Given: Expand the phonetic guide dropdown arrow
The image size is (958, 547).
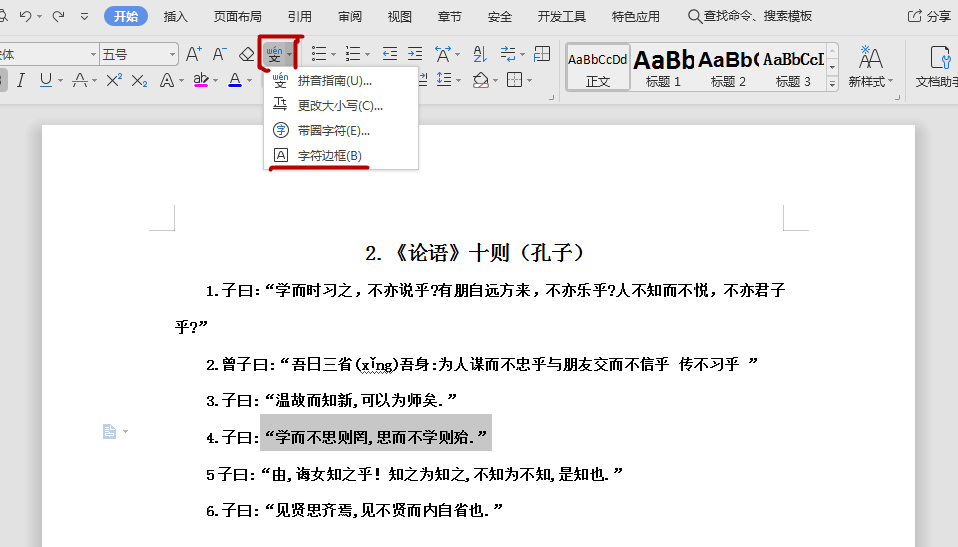Looking at the screenshot, I should [x=290, y=55].
